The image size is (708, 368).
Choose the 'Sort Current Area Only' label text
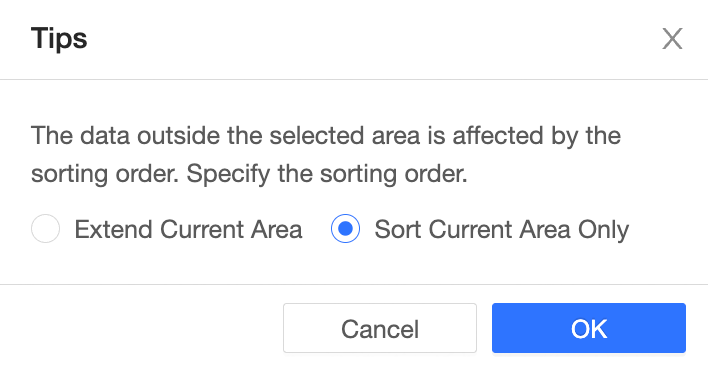[502, 229]
